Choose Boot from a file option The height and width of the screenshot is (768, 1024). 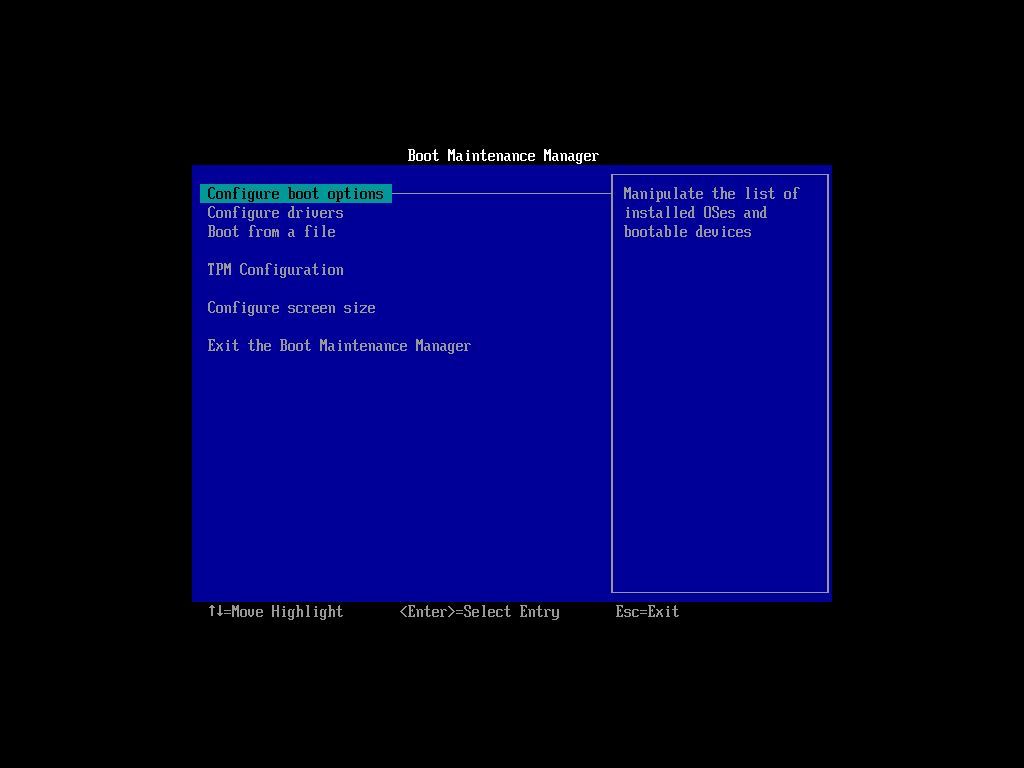[x=271, y=231]
